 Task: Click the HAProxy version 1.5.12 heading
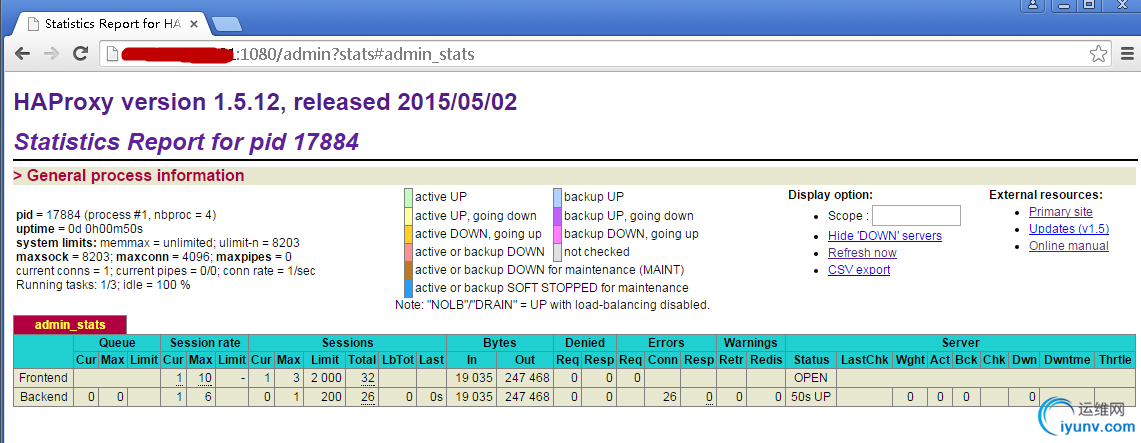pyautogui.click(x=266, y=102)
